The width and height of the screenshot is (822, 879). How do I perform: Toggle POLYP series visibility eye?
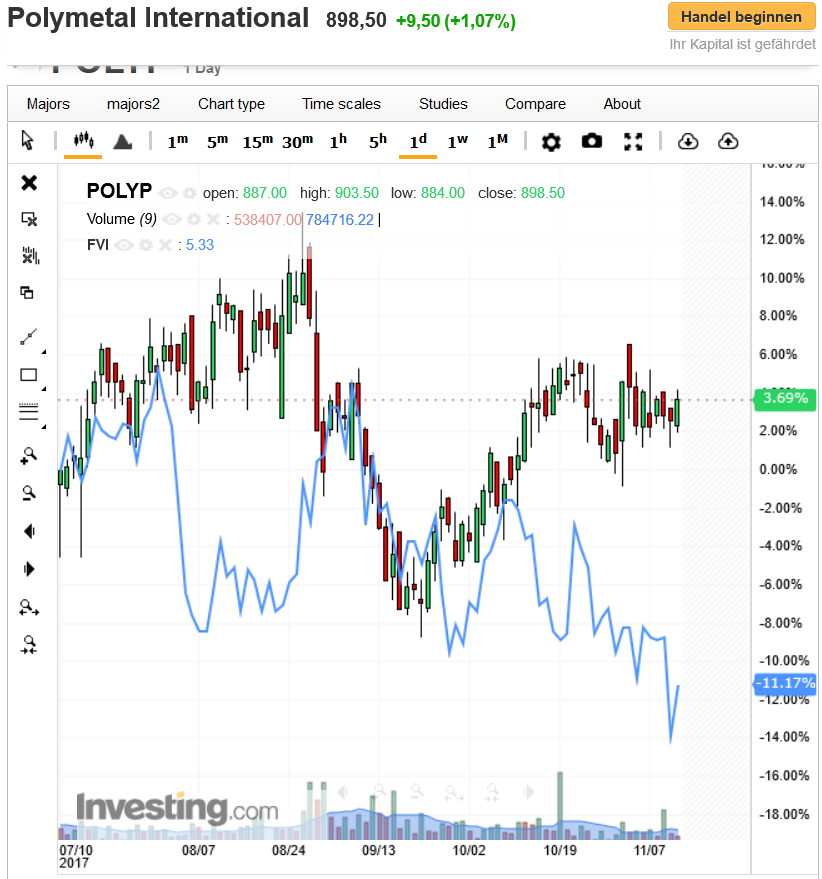click(x=167, y=193)
